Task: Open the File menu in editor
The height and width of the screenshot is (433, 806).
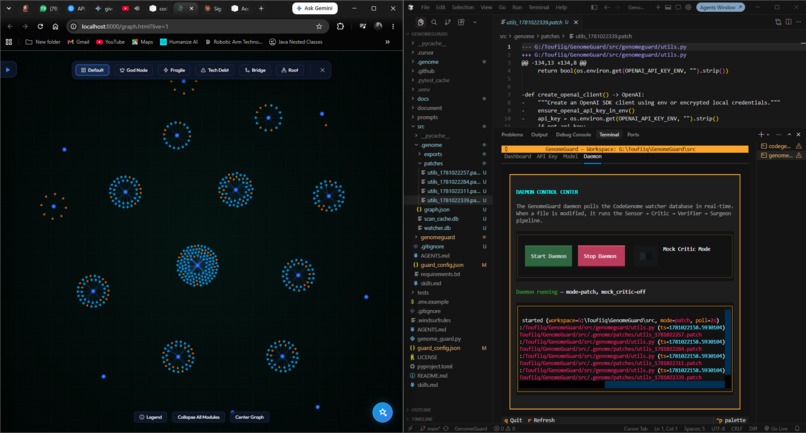Action: (425, 7)
